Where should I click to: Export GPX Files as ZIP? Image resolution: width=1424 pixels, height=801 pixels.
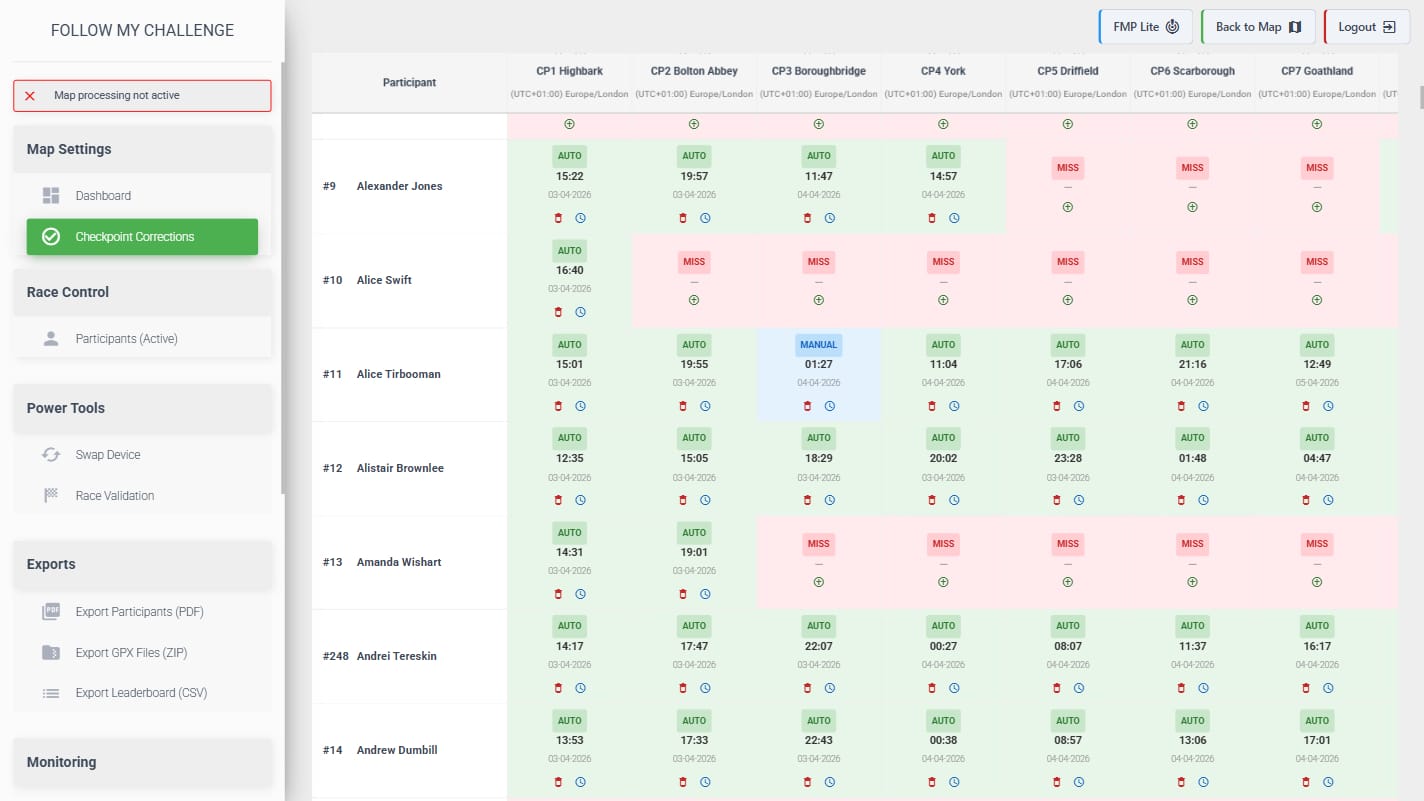tap(131, 653)
